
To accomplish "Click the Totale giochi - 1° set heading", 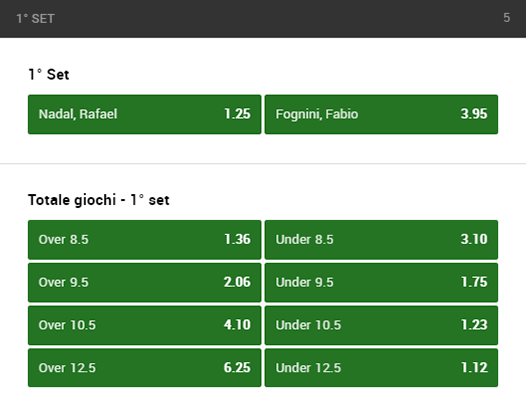I will coord(99,200).
